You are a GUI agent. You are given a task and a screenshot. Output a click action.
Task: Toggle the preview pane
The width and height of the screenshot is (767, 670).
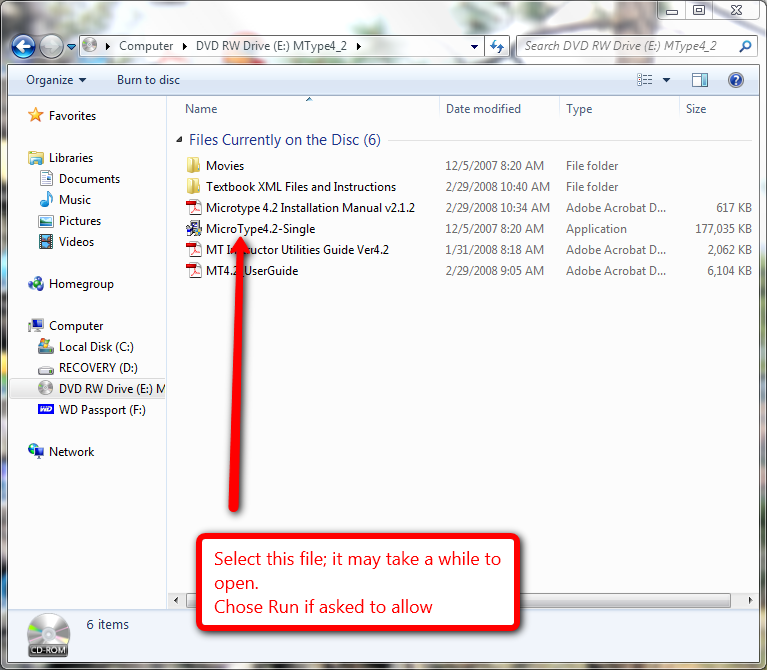pyautogui.click(x=699, y=80)
